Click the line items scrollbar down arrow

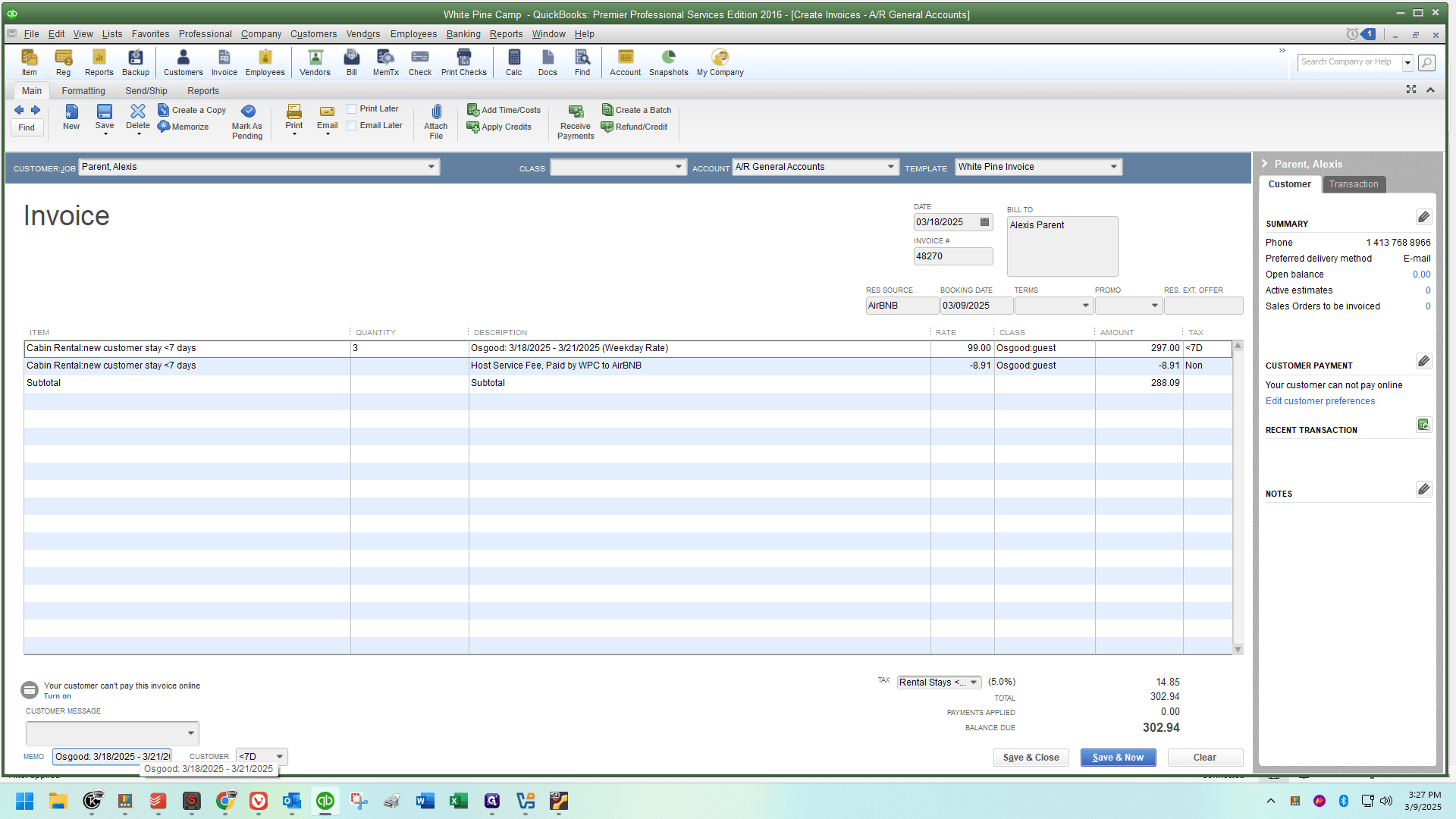1238,650
